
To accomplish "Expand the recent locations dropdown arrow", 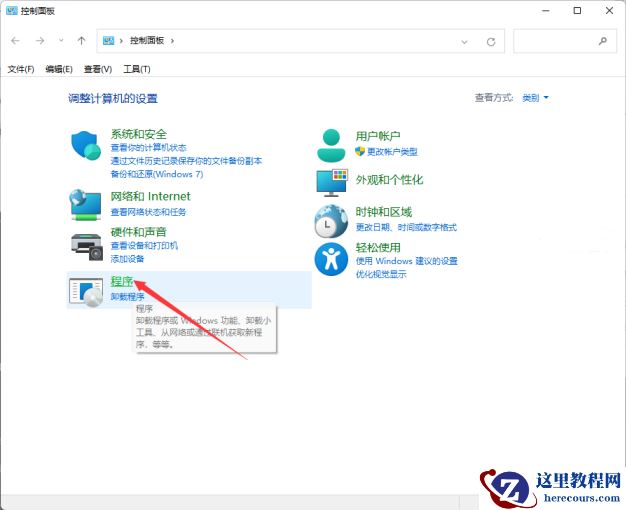I will (x=61, y=40).
